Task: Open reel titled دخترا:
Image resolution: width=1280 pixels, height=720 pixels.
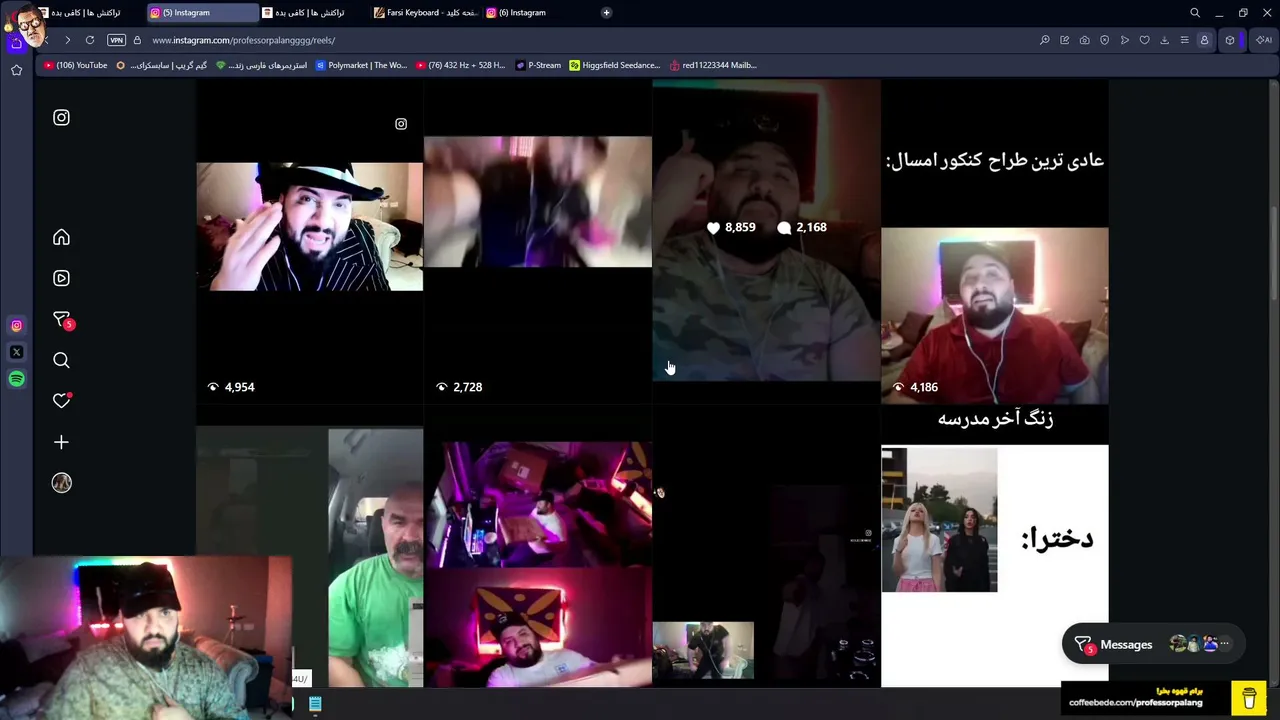Action: [x=994, y=545]
